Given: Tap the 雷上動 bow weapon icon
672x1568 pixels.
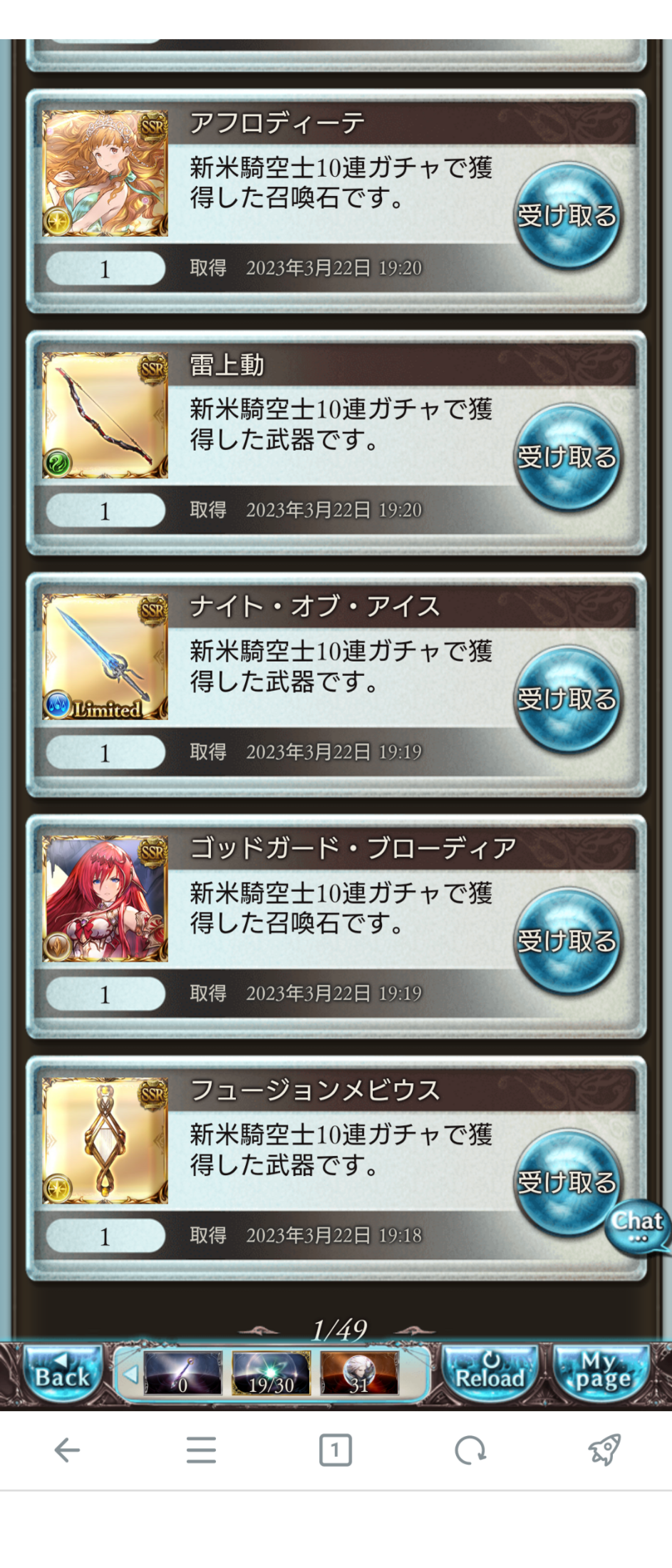Looking at the screenshot, I should pos(105,415).
